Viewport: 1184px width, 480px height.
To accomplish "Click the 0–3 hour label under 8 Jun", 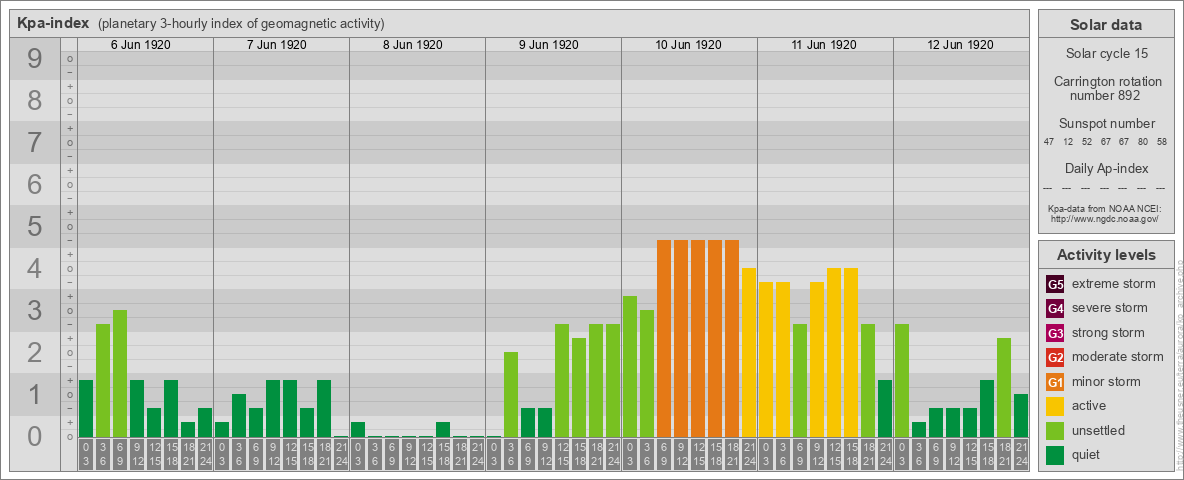I will 358,454.
